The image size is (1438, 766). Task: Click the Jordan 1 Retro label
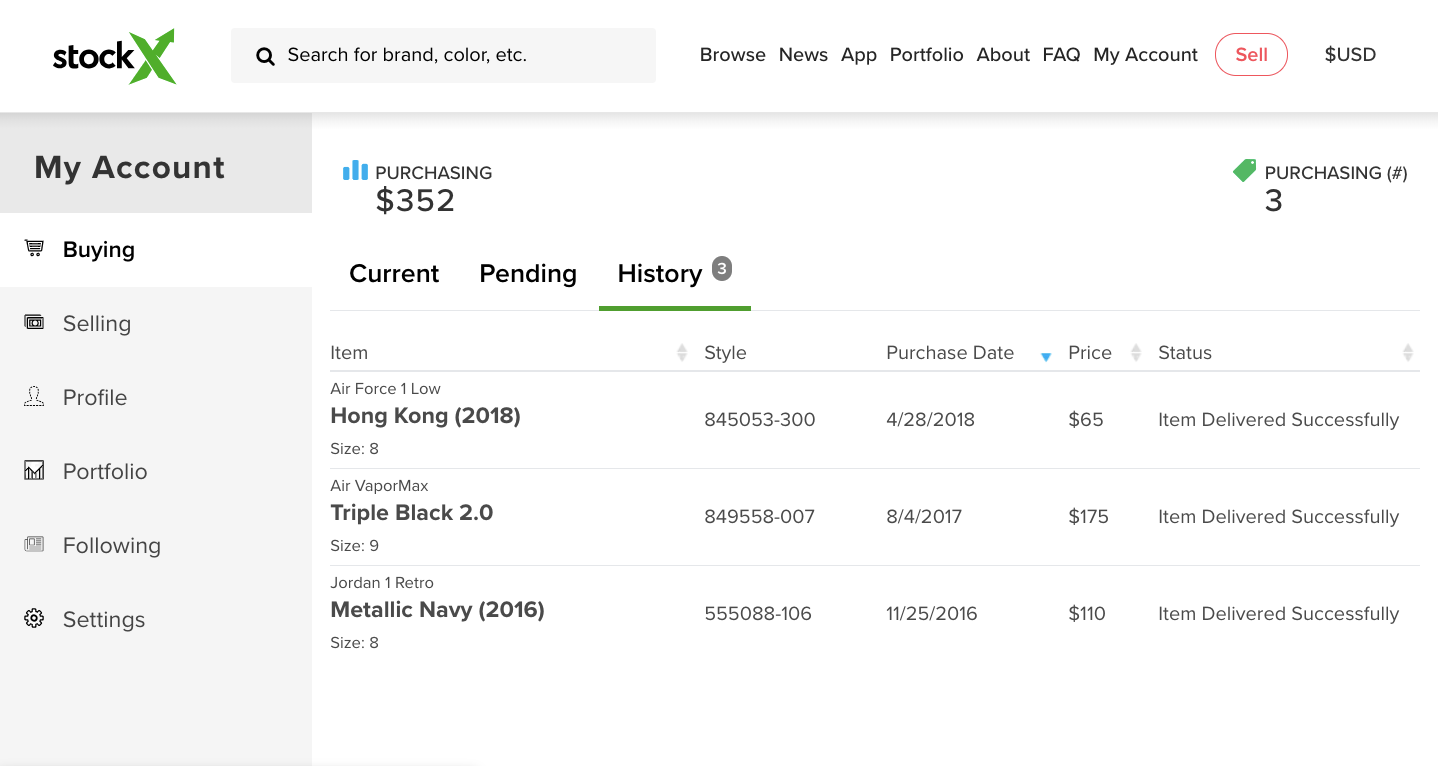coord(382,583)
